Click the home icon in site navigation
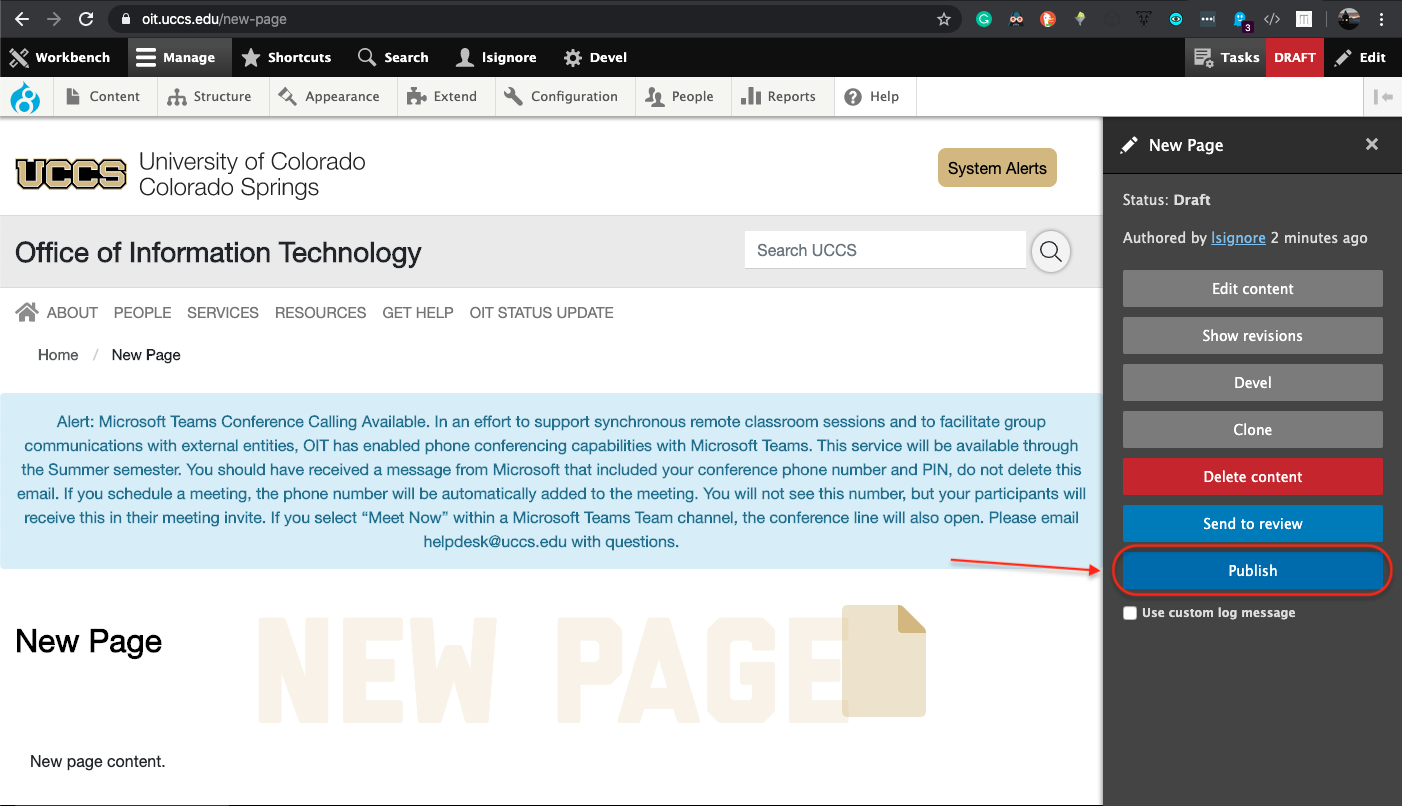The height and width of the screenshot is (806, 1402). (x=27, y=312)
